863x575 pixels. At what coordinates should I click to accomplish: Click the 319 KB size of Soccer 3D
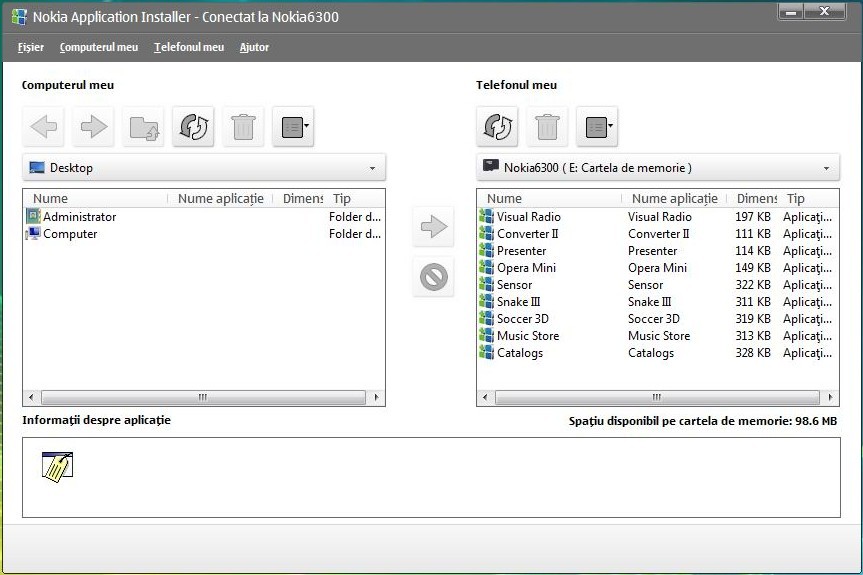click(753, 319)
